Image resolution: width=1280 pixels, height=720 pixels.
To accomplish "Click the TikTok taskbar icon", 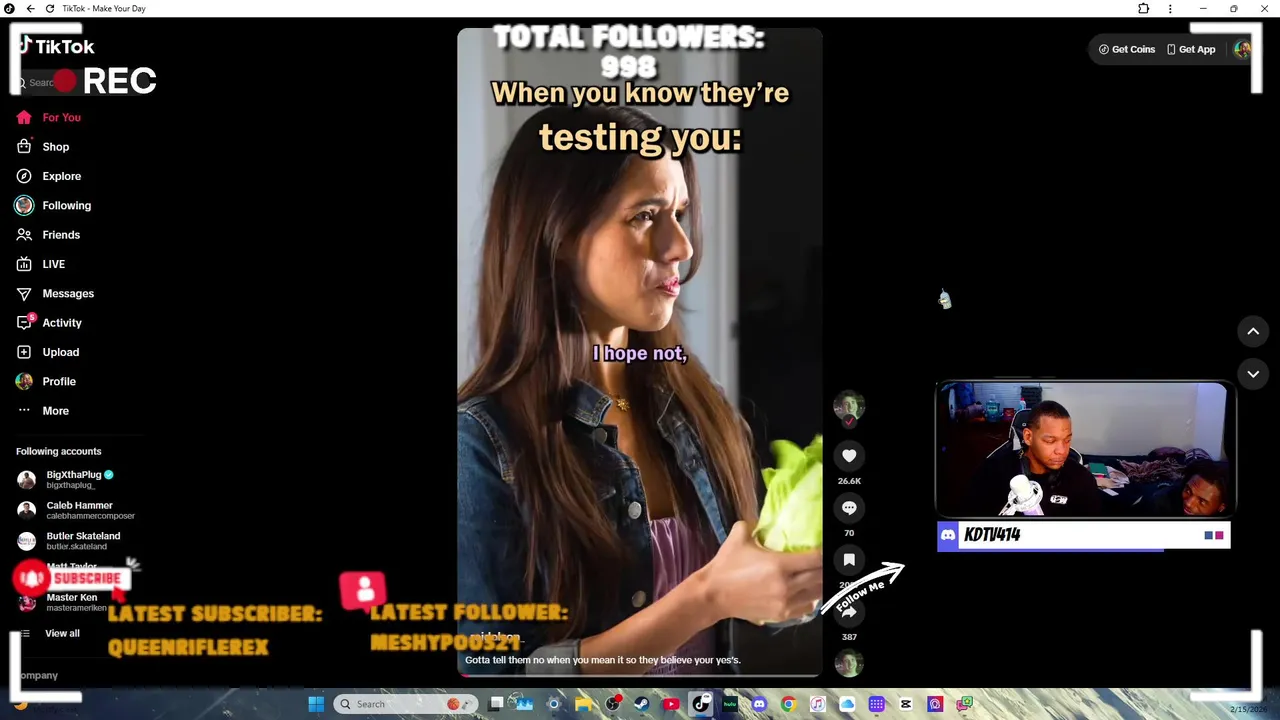I will (701, 704).
